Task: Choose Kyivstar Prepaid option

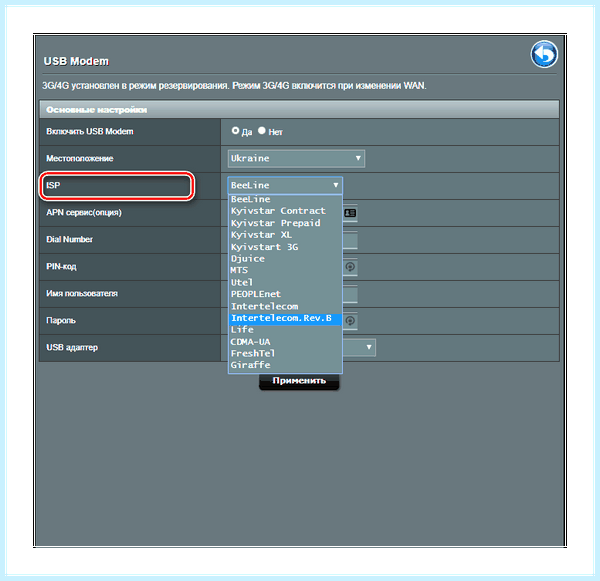Action: coord(285,223)
